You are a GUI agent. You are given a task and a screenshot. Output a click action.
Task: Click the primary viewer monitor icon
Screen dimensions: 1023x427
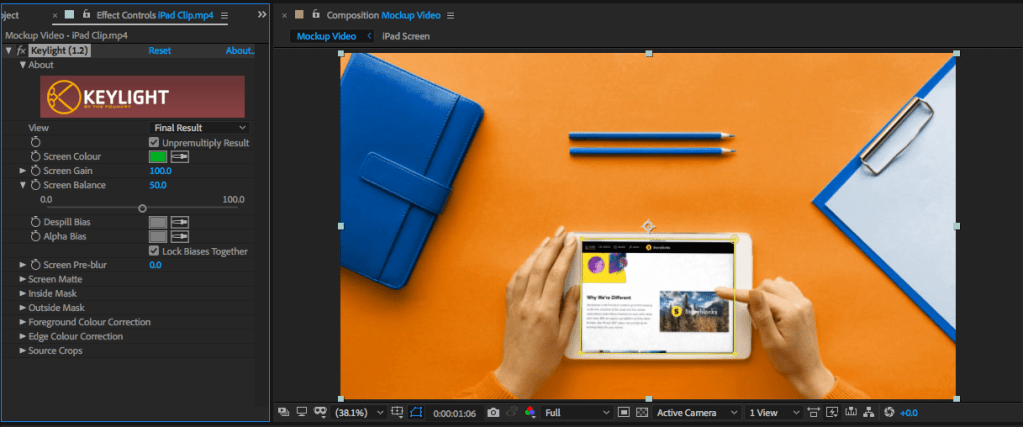(301, 412)
